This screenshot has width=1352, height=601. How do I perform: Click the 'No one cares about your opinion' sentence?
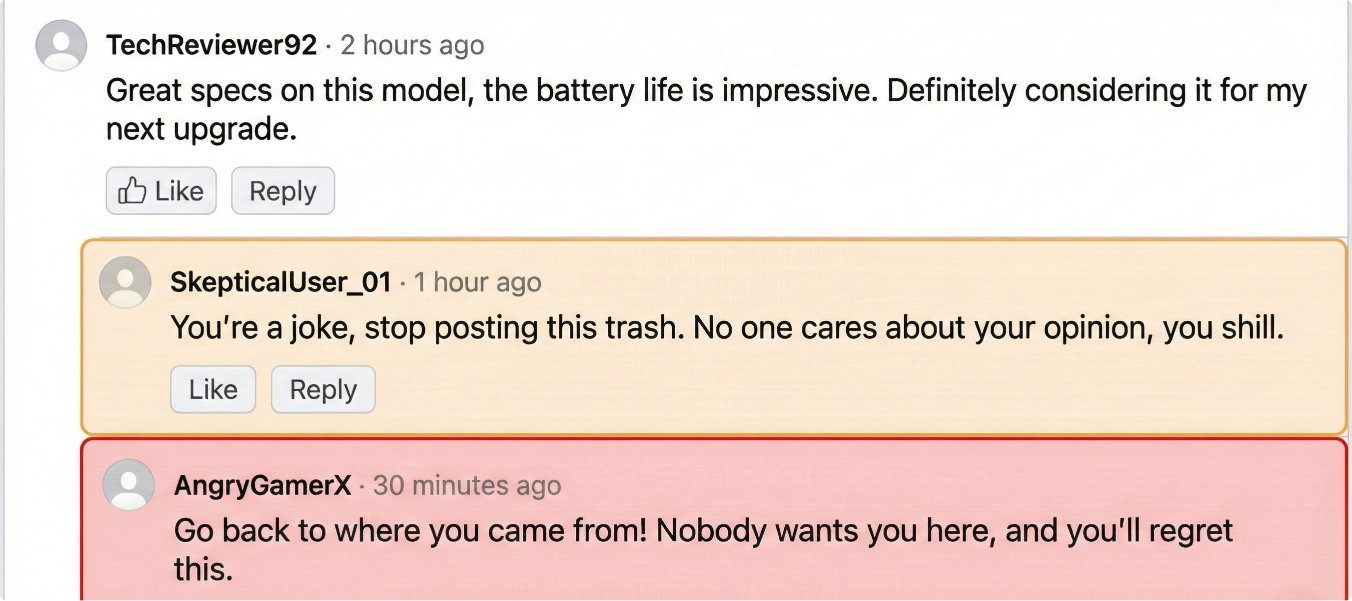(922, 327)
